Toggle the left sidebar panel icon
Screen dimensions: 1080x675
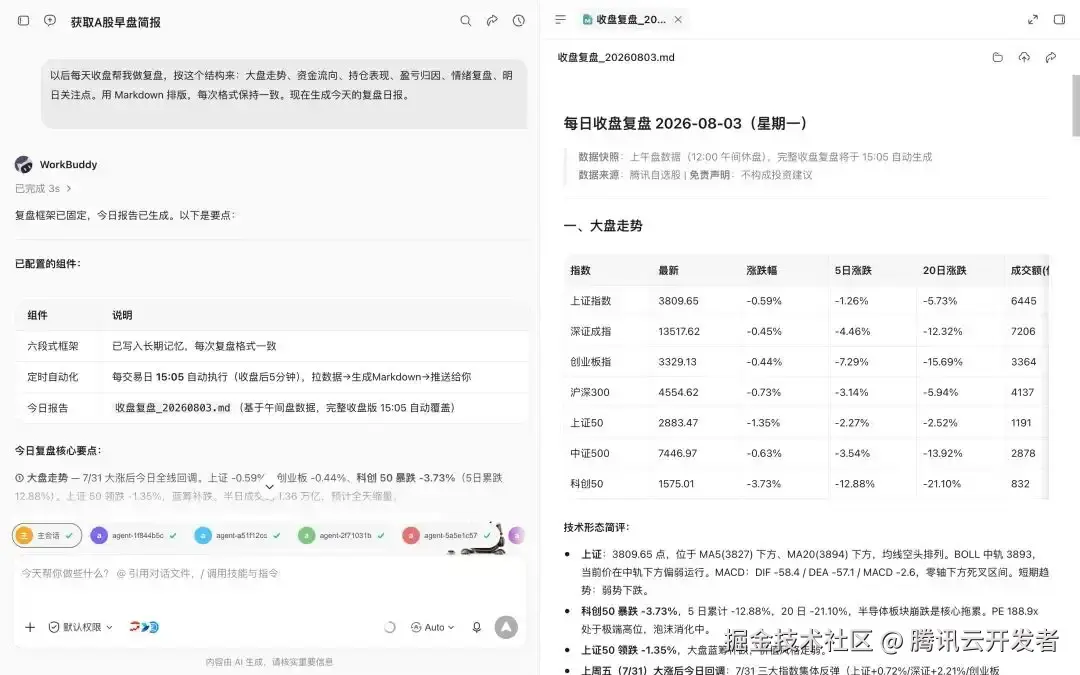click(x=23, y=21)
